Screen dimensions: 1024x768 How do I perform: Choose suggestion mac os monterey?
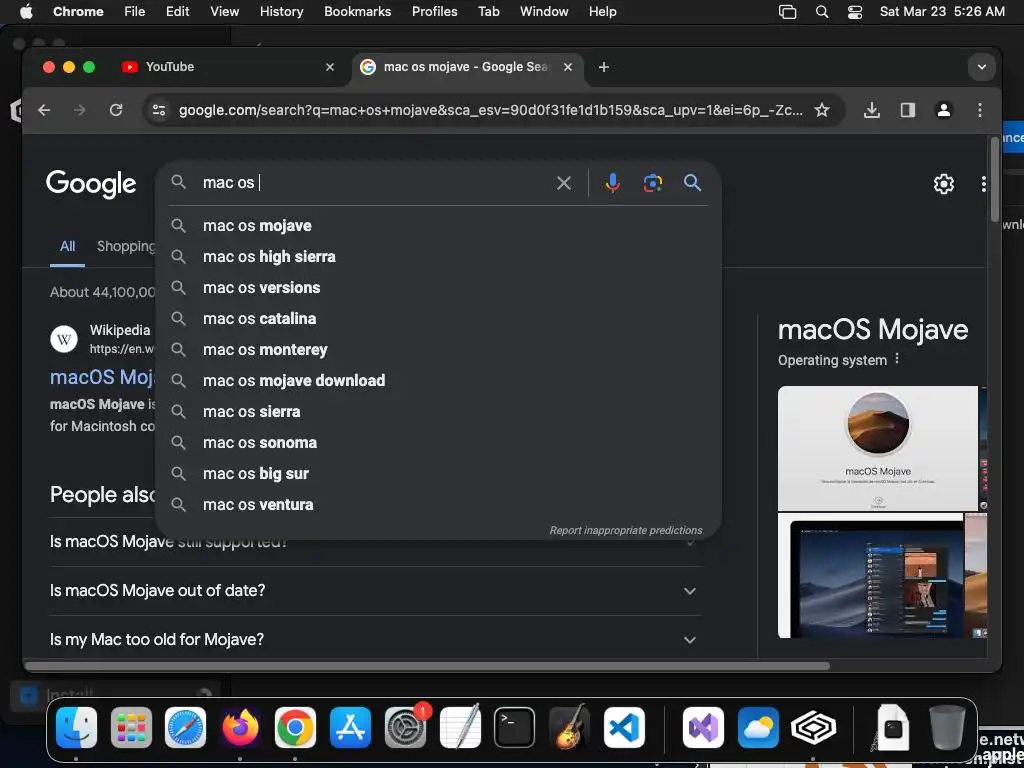point(438,350)
